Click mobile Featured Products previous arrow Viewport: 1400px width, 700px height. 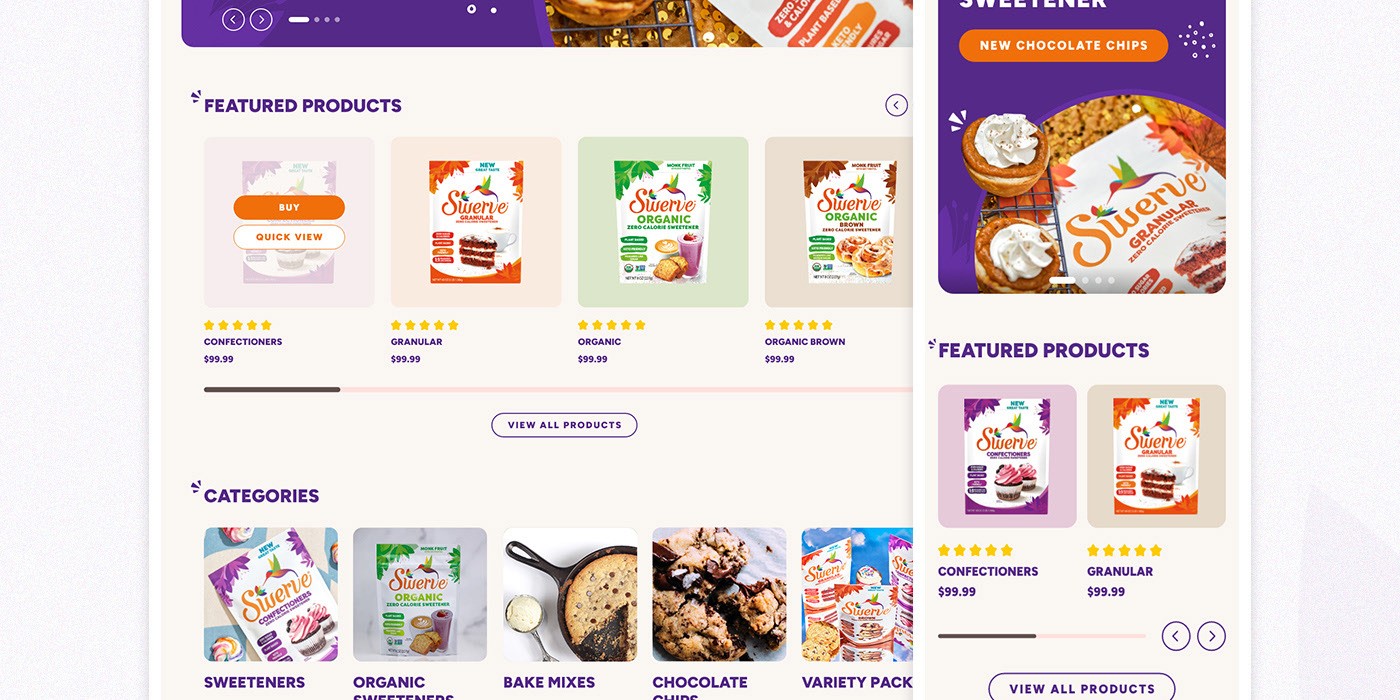(1176, 636)
